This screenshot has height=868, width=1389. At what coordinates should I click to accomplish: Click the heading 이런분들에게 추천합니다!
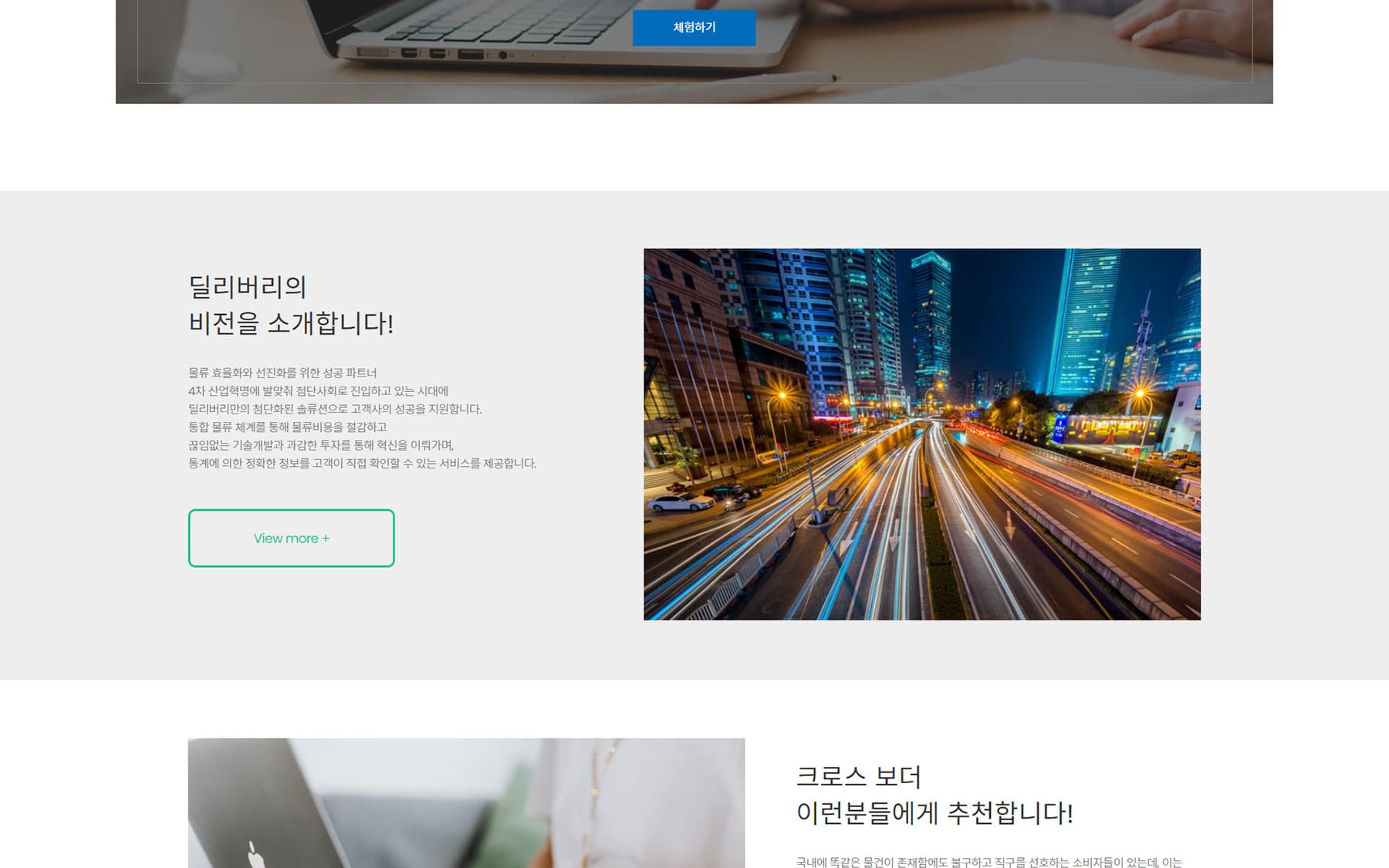934,812
